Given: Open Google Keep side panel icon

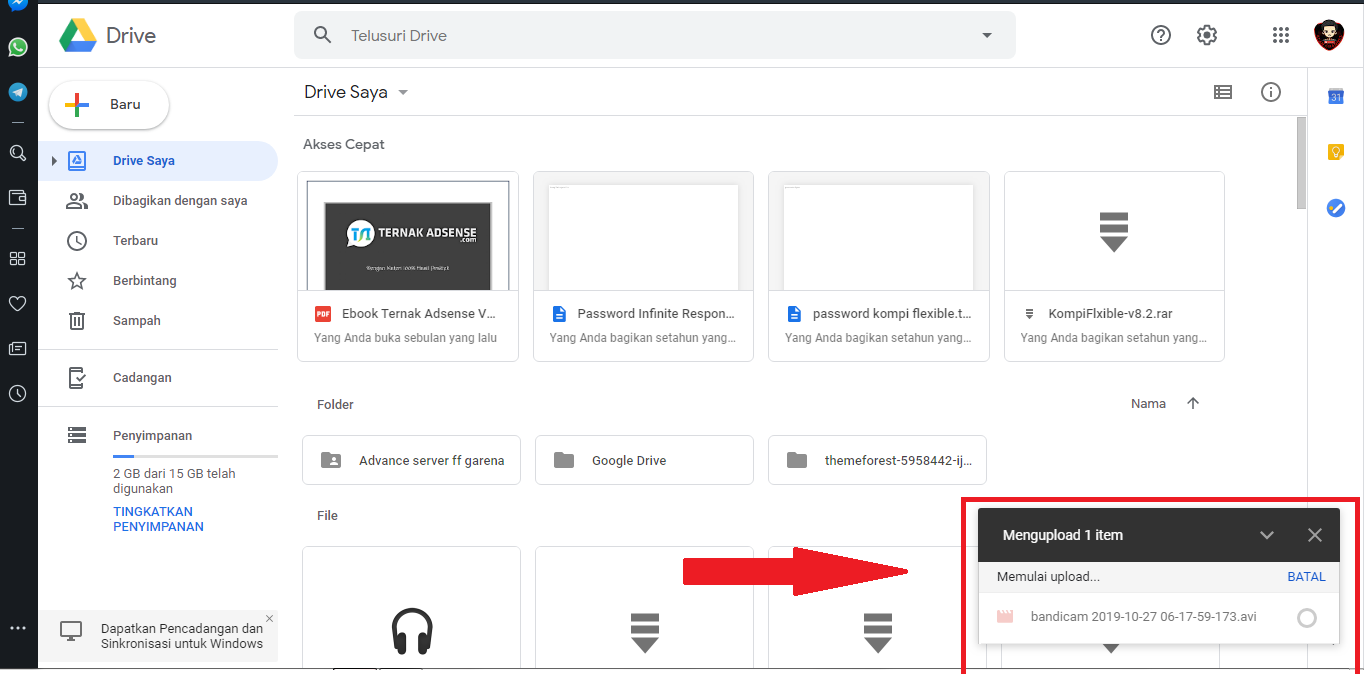Looking at the screenshot, I should pyautogui.click(x=1335, y=152).
